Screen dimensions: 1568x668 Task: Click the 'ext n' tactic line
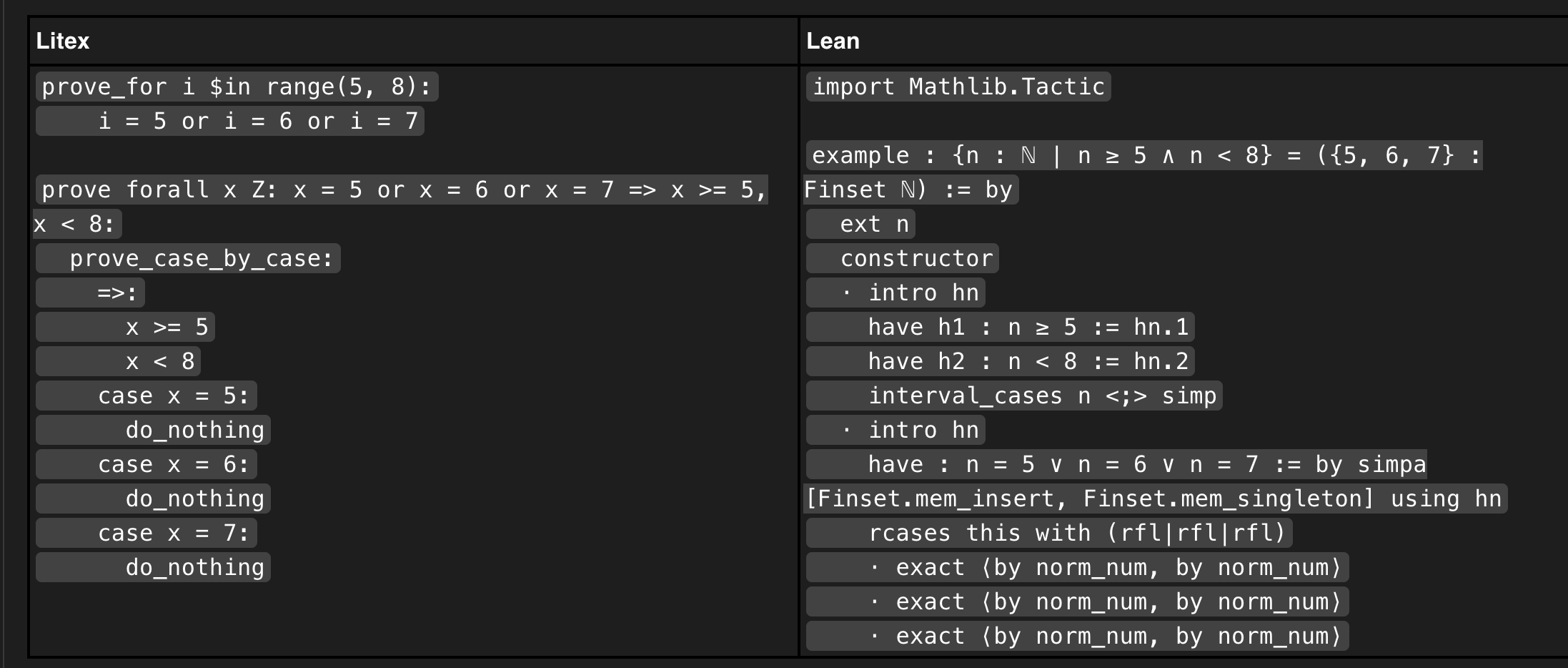pos(874,224)
